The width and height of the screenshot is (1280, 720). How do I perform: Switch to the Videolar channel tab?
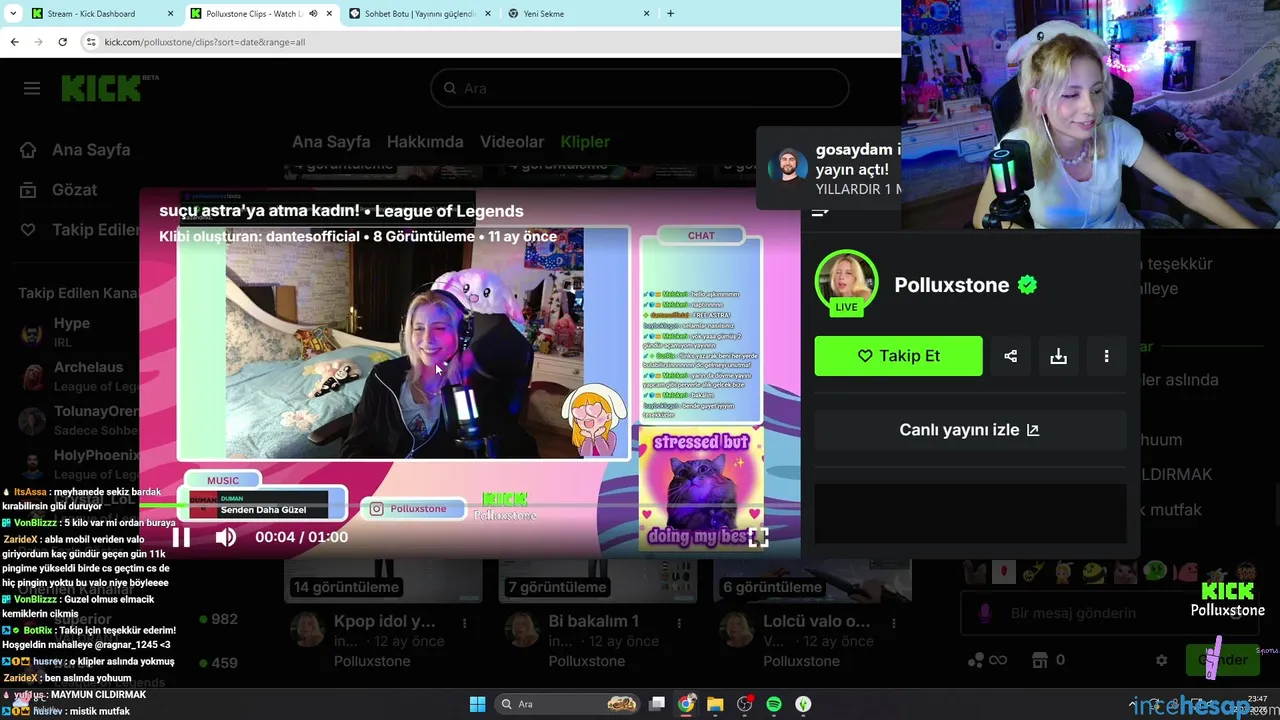point(512,142)
